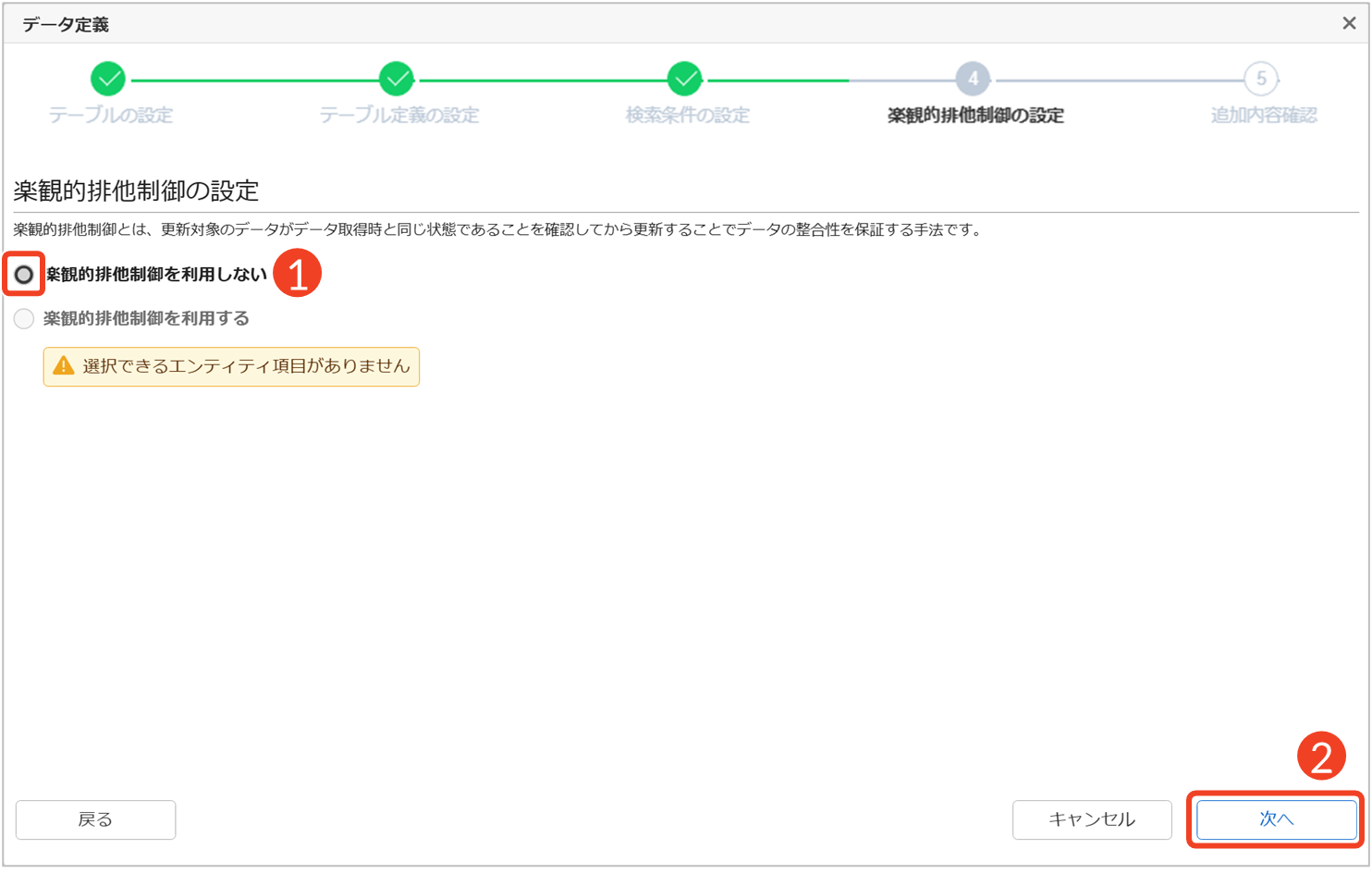1372x874 pixels.
Task: Click the red number 2 annotation badge
Action: 1321,757
